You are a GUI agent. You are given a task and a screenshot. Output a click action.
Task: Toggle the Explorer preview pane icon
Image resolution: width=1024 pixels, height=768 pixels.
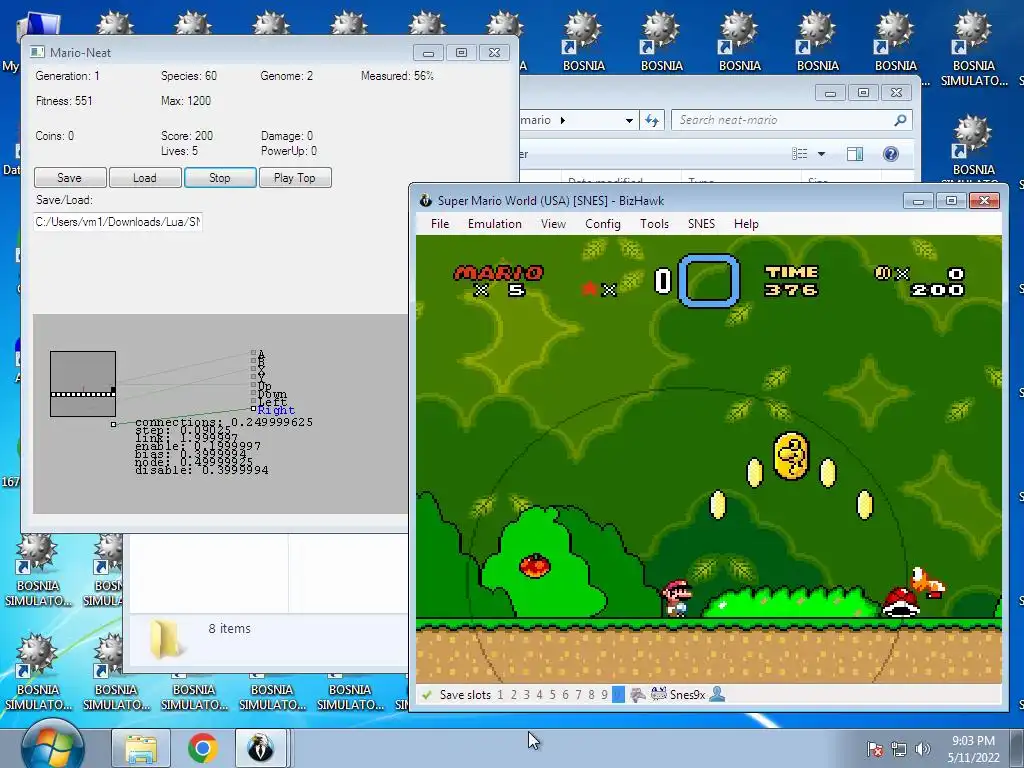[x=854, y=154]
